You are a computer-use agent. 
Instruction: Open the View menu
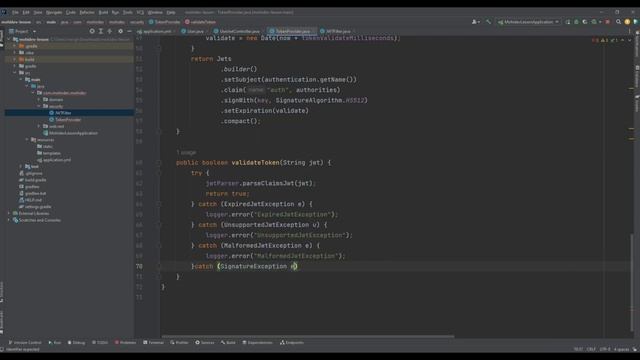[38, 12]
